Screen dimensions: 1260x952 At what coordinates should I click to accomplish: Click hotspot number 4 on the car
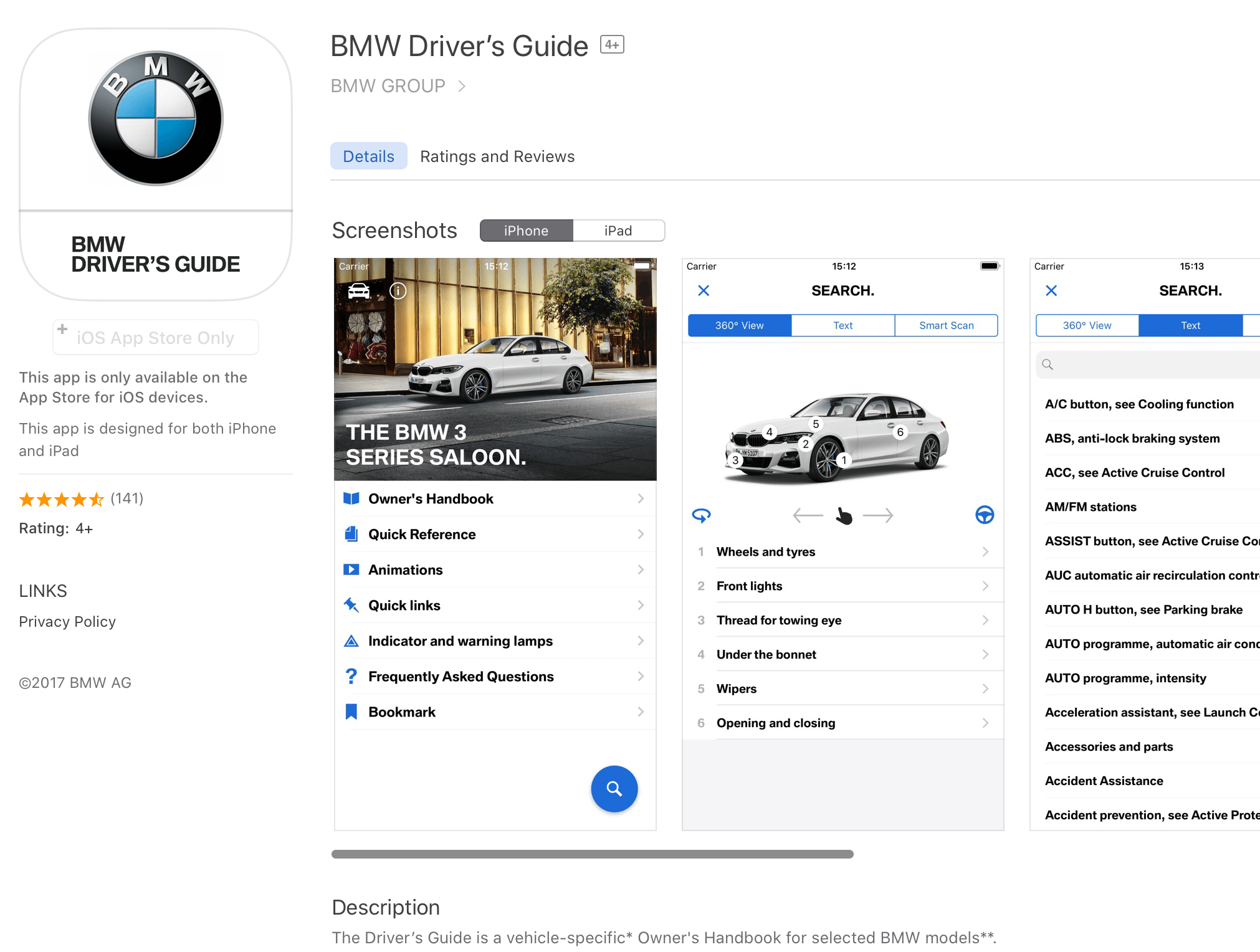click(770, 432)
